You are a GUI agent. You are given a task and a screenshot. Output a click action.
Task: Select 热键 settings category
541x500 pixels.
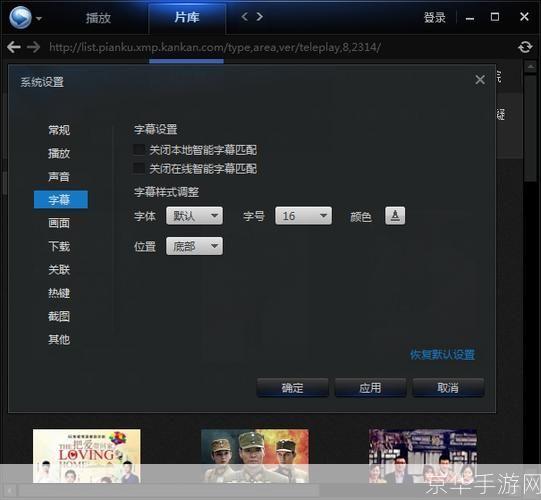59,293
